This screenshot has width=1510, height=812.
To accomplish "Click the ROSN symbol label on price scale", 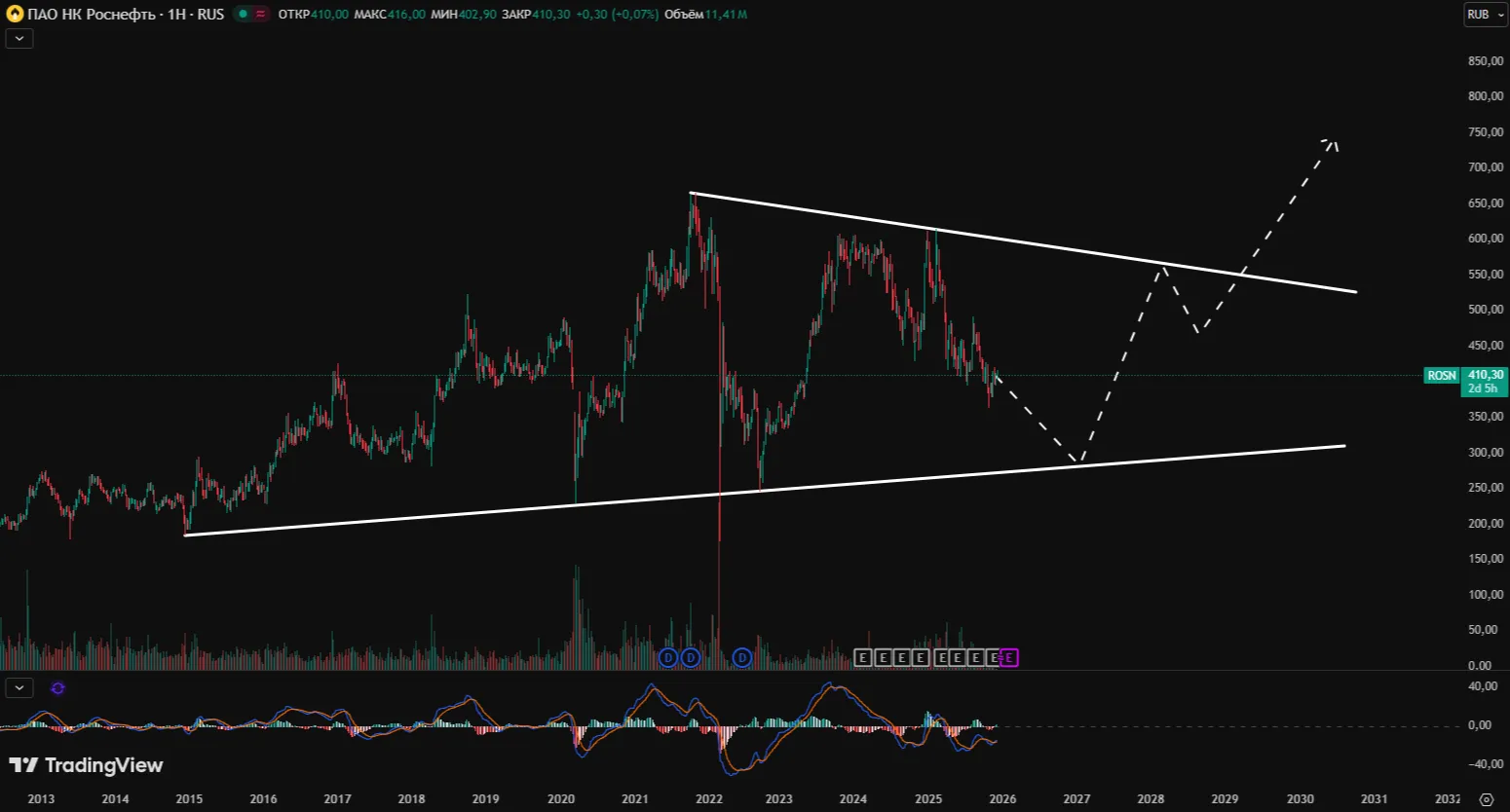I will coord(1441,376).
